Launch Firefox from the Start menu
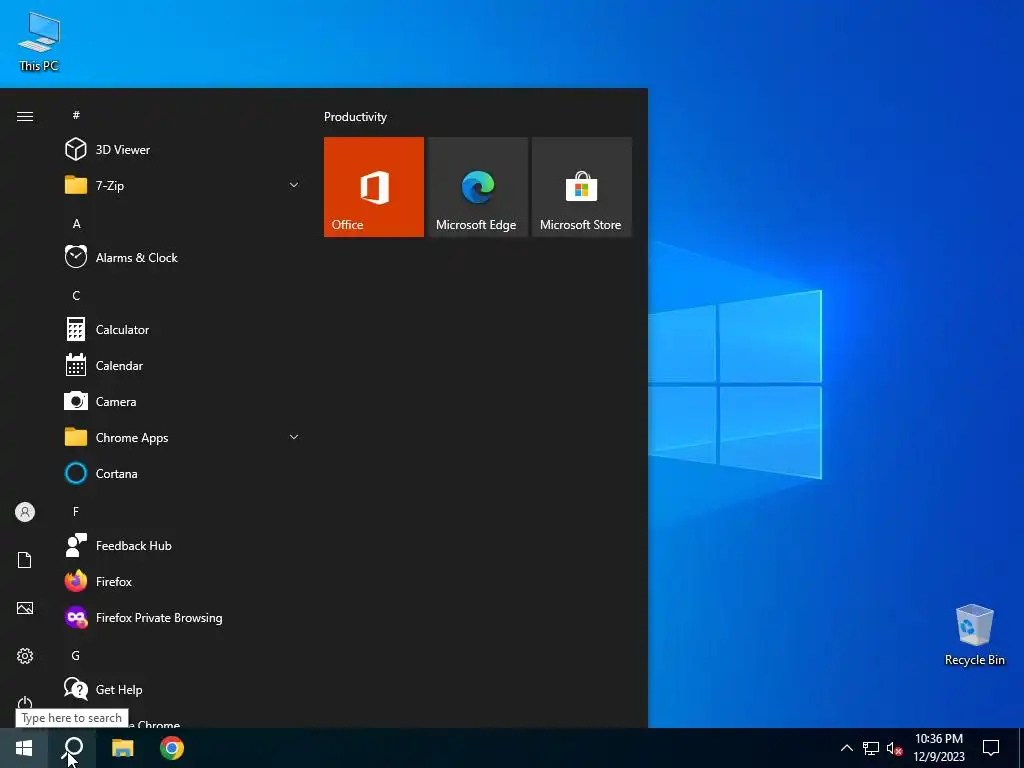The image size is (1024, 768). click(183, 581)
